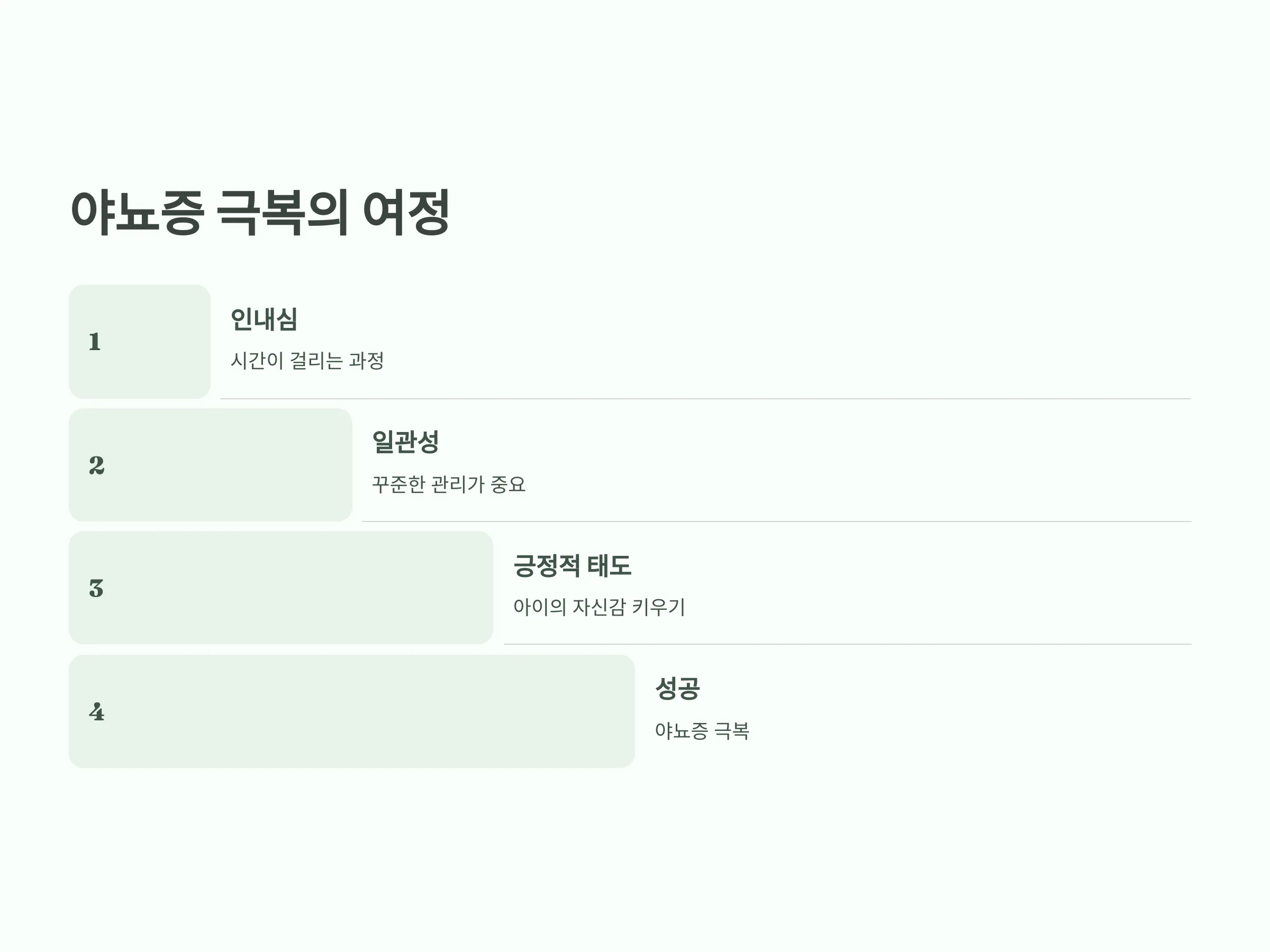This screenshot has height=952, width=1270.
Task: Click the number 4 label
Action: coord(96,711)
